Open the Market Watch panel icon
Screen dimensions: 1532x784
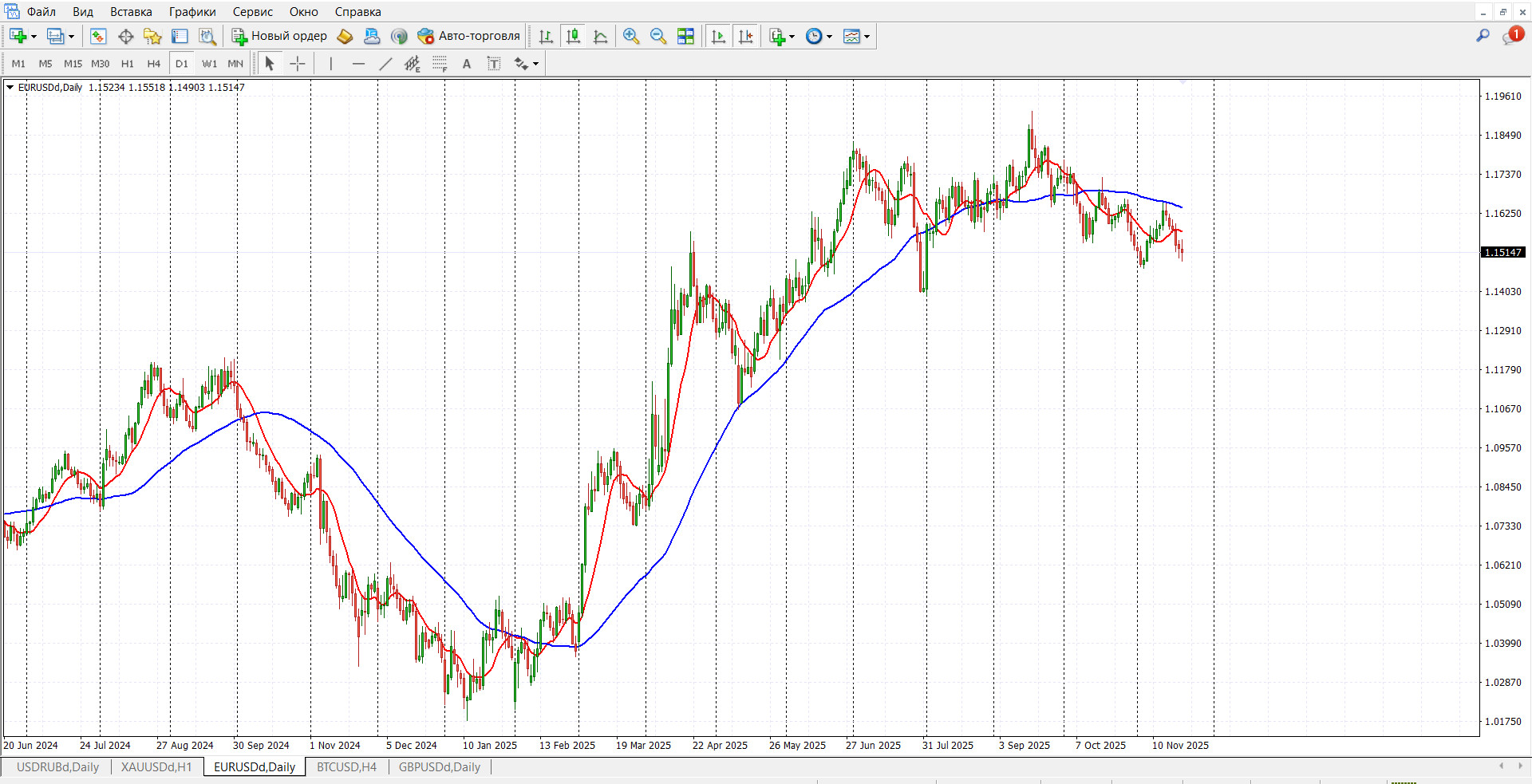[98, 36]
